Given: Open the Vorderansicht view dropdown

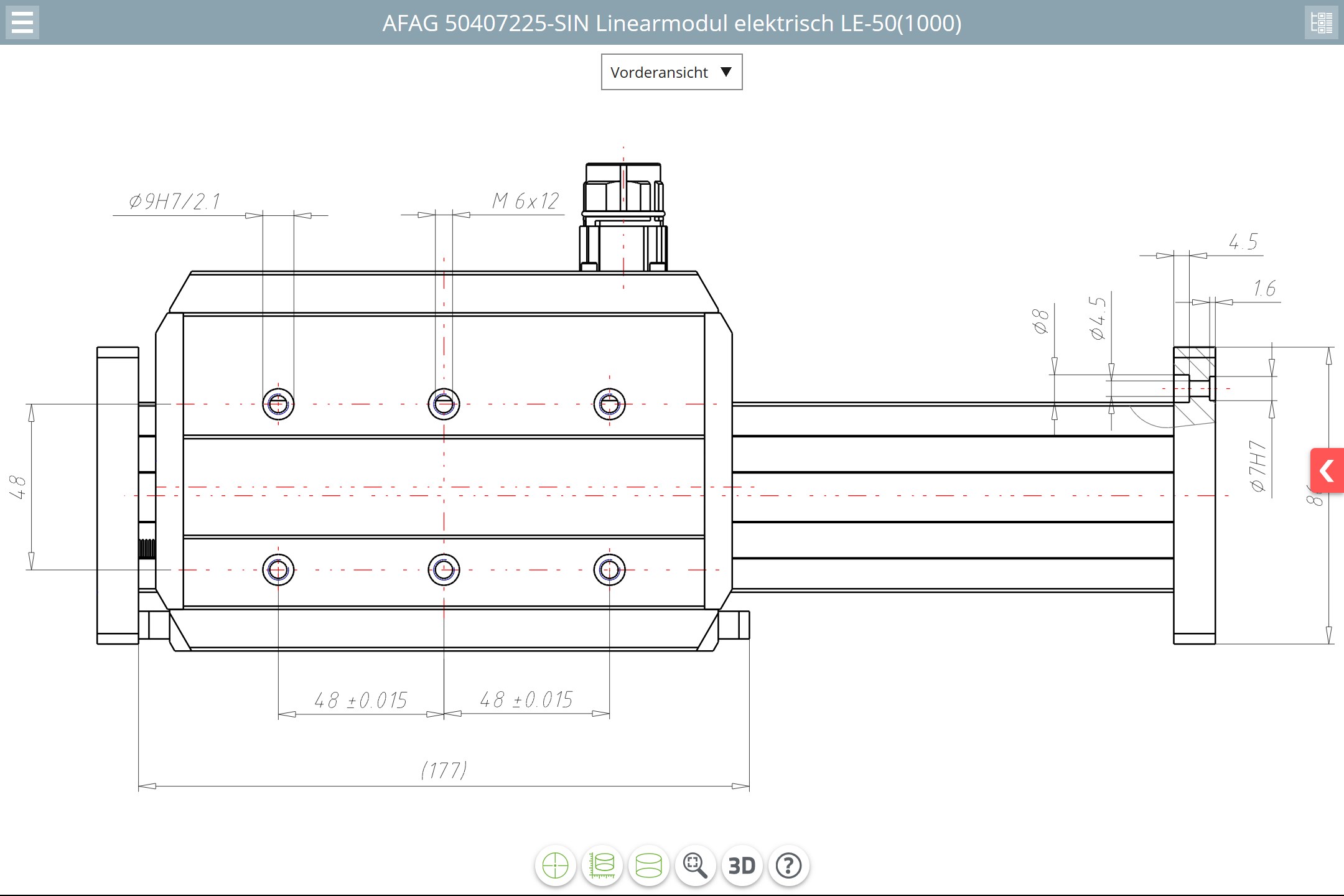Looking at the screenshot, I should point(659,72).
